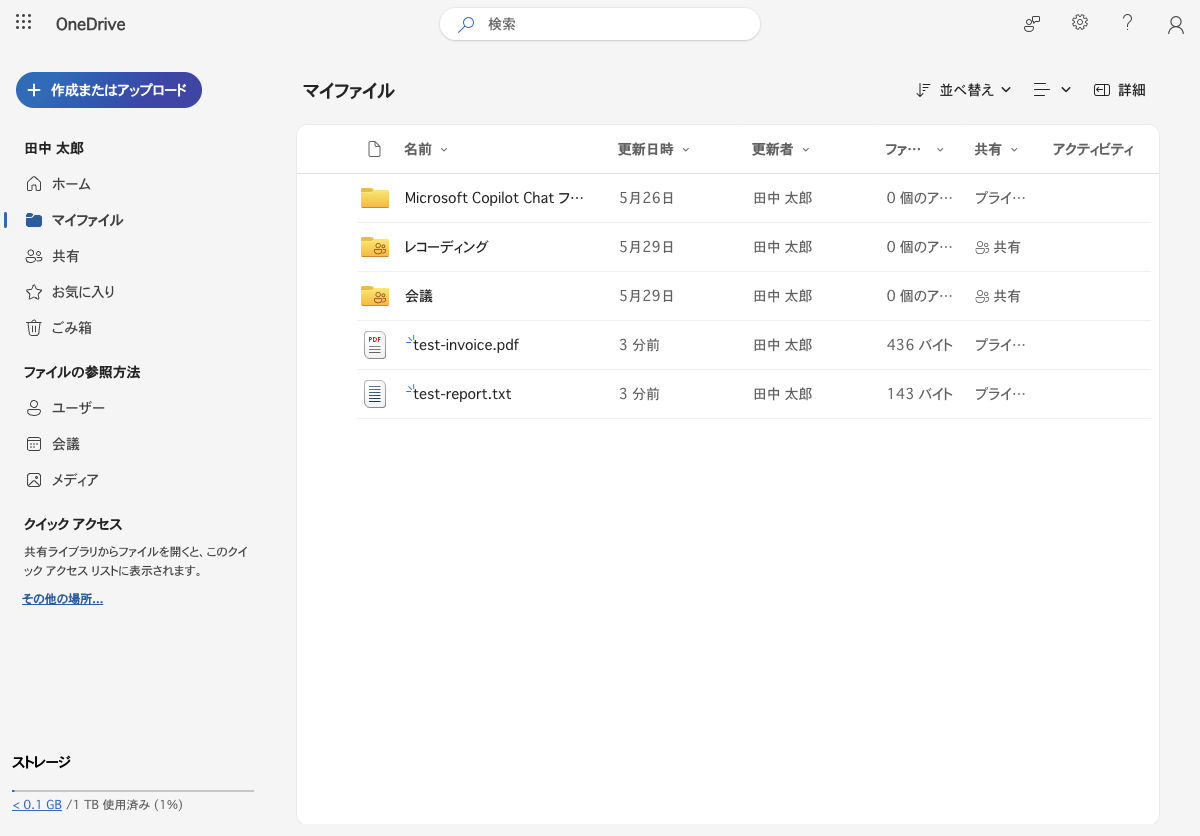The height and width of the screenshot is (836, 1200).
Task: Click the 会議 shared folder icon in file list
Action: [x=375, y=296]
